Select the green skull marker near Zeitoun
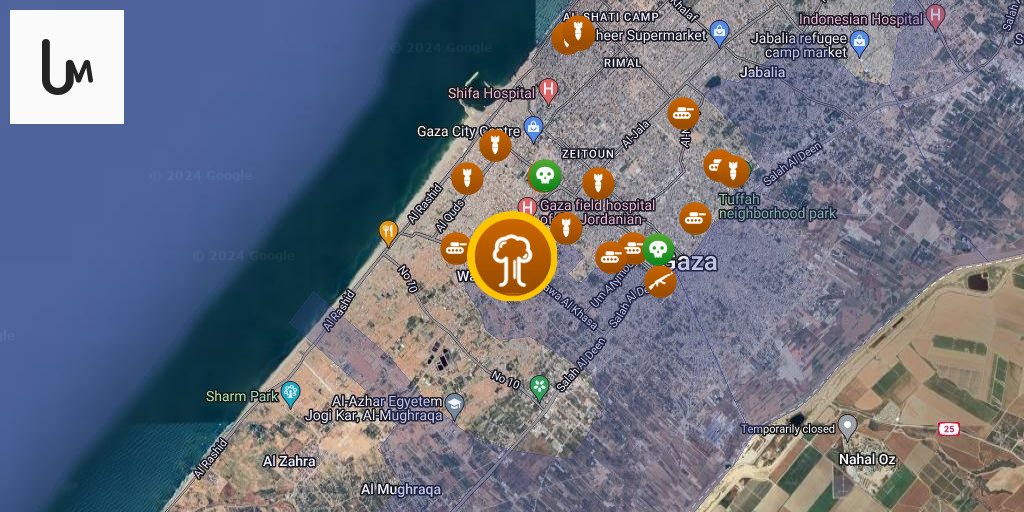This screenshot has width=1024, height=512. coord(545,175)
